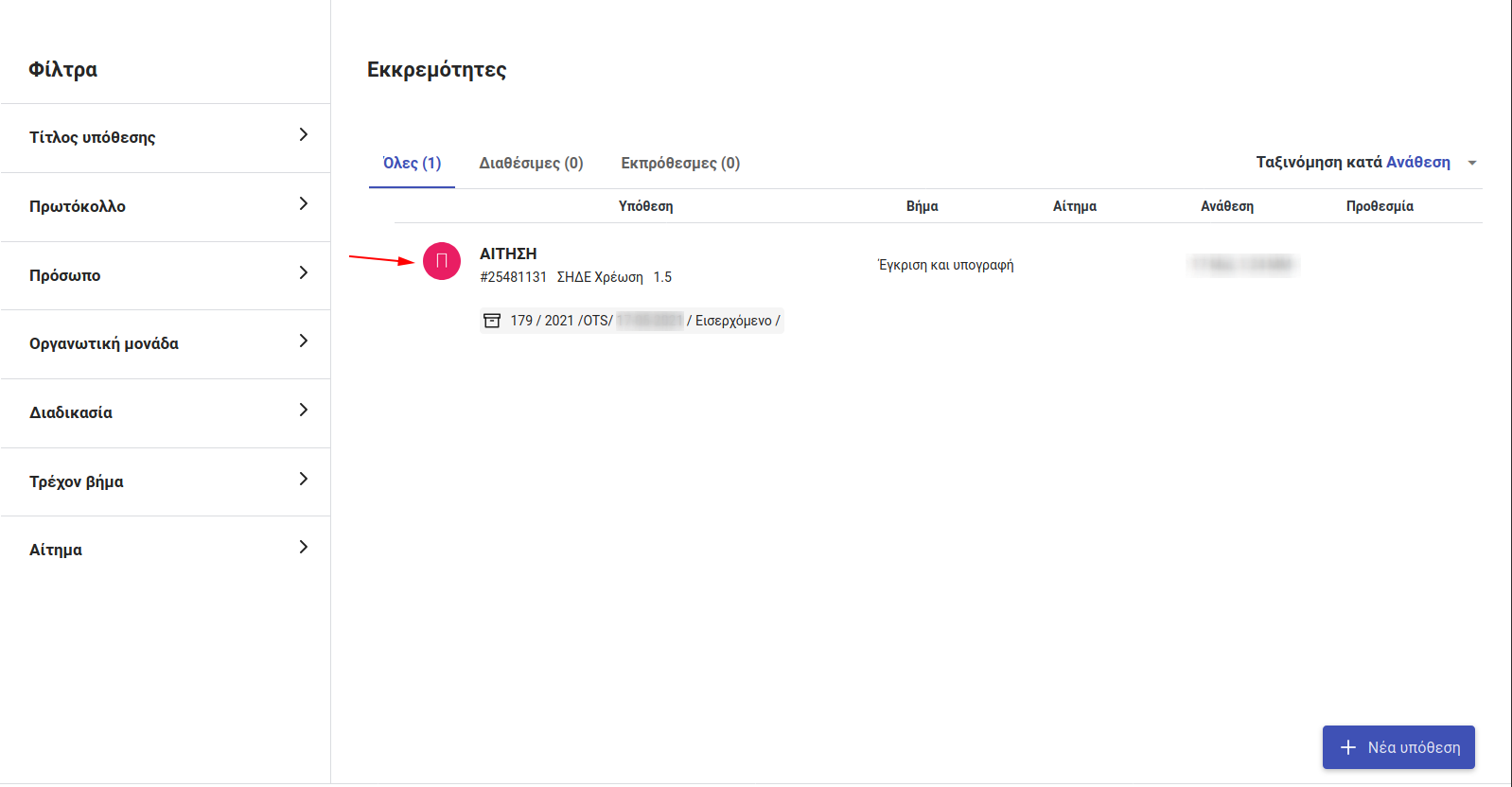Click the ΣΗΔΕ Χρέωση label
Viewport: 1512px width, 787px height.
point(600,277)
